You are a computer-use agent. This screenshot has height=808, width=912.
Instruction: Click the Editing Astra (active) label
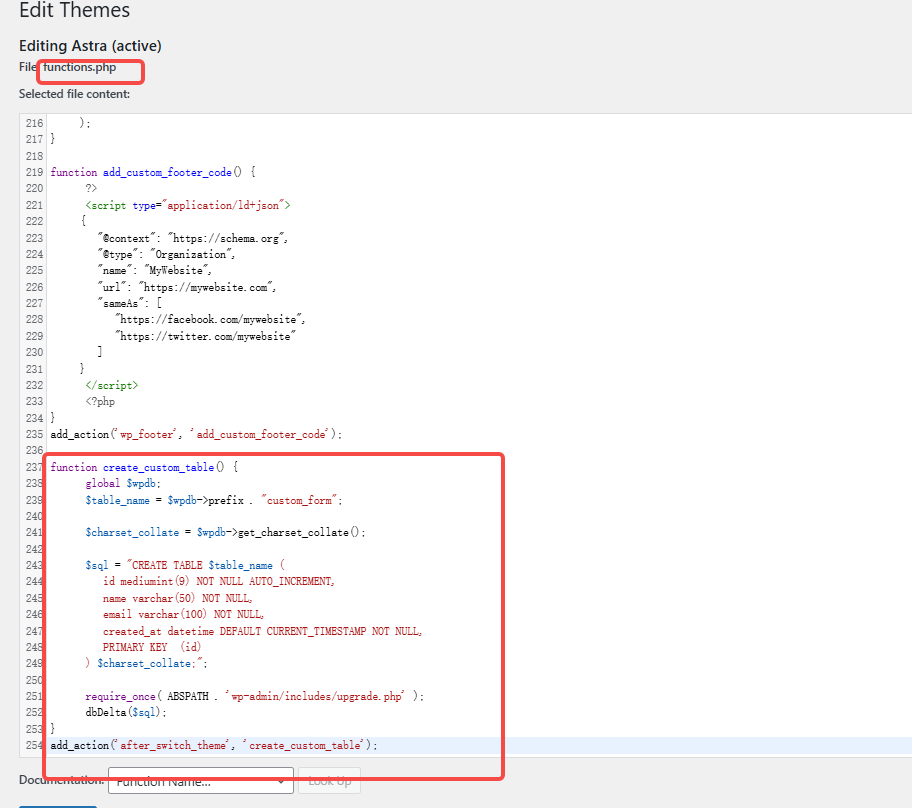tap(89, 46)
